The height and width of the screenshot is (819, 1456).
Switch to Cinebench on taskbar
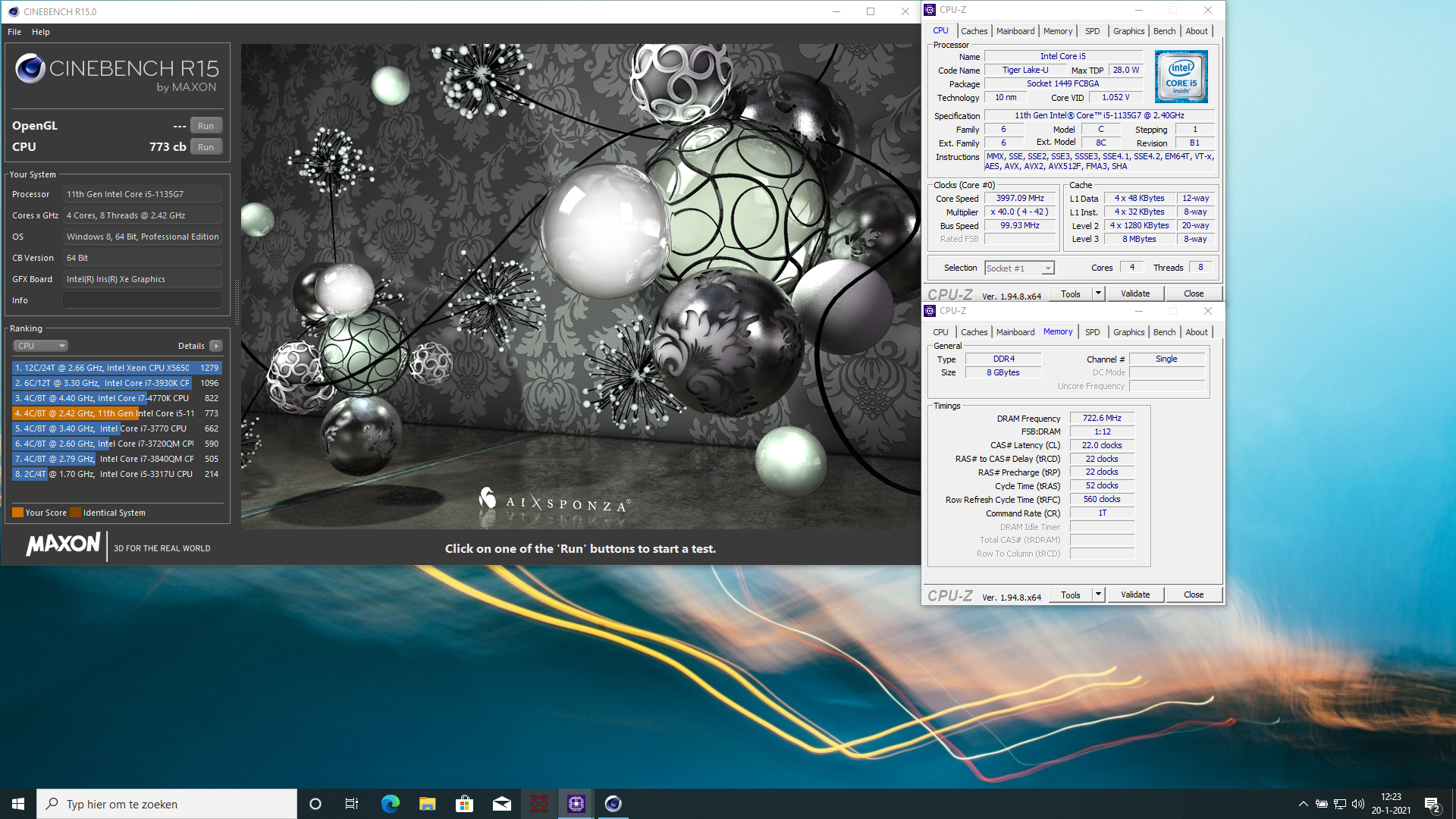pyautogui.click(x=613, y=804)
